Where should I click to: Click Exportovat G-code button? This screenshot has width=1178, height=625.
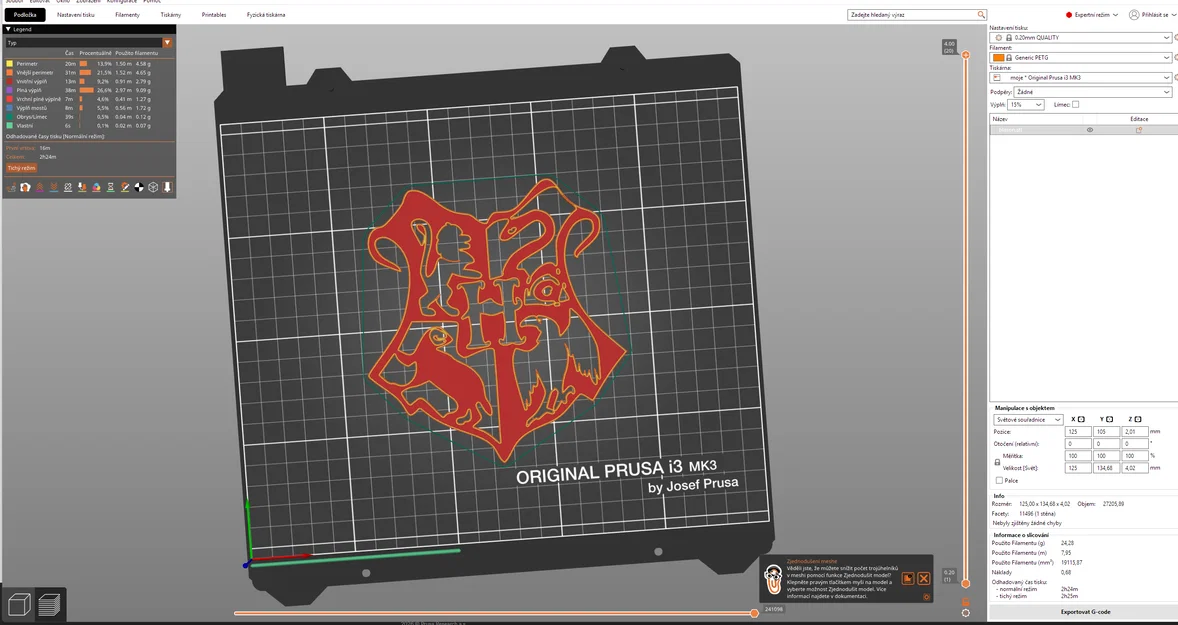(x=1085, y=611)
